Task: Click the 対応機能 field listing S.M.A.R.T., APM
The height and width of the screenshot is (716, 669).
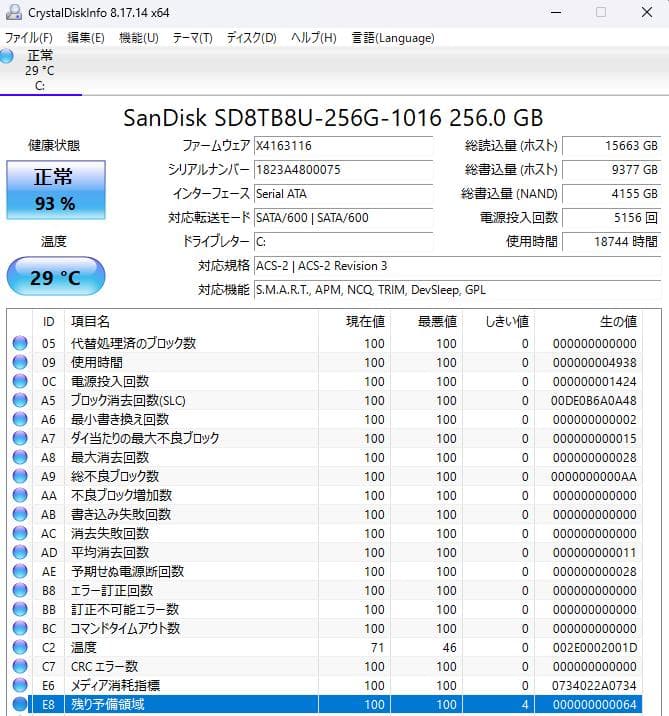Action: click(x=457, y=290)
